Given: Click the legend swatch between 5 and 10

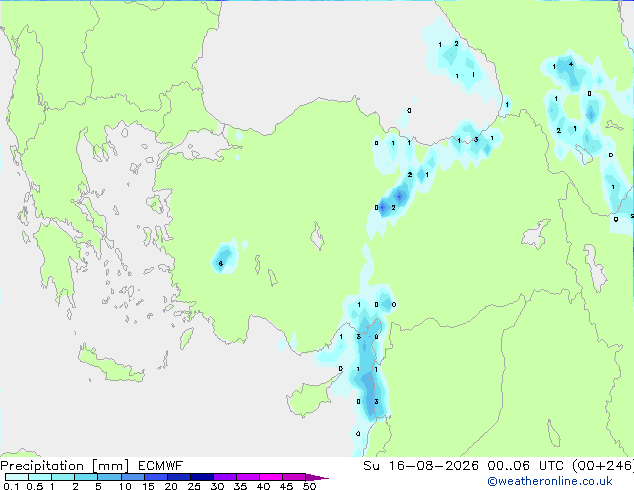Looking at the screenshot, I should tap(109, 477).
